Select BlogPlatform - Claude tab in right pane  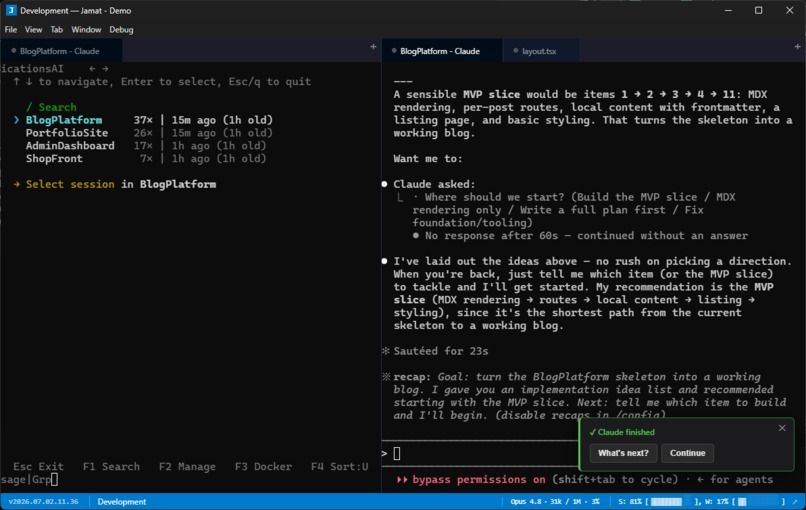(x=440, y=51)
